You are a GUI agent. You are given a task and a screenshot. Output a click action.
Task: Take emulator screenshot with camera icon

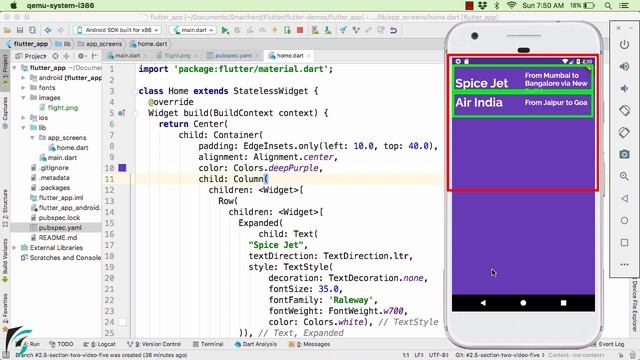point(624,154)
